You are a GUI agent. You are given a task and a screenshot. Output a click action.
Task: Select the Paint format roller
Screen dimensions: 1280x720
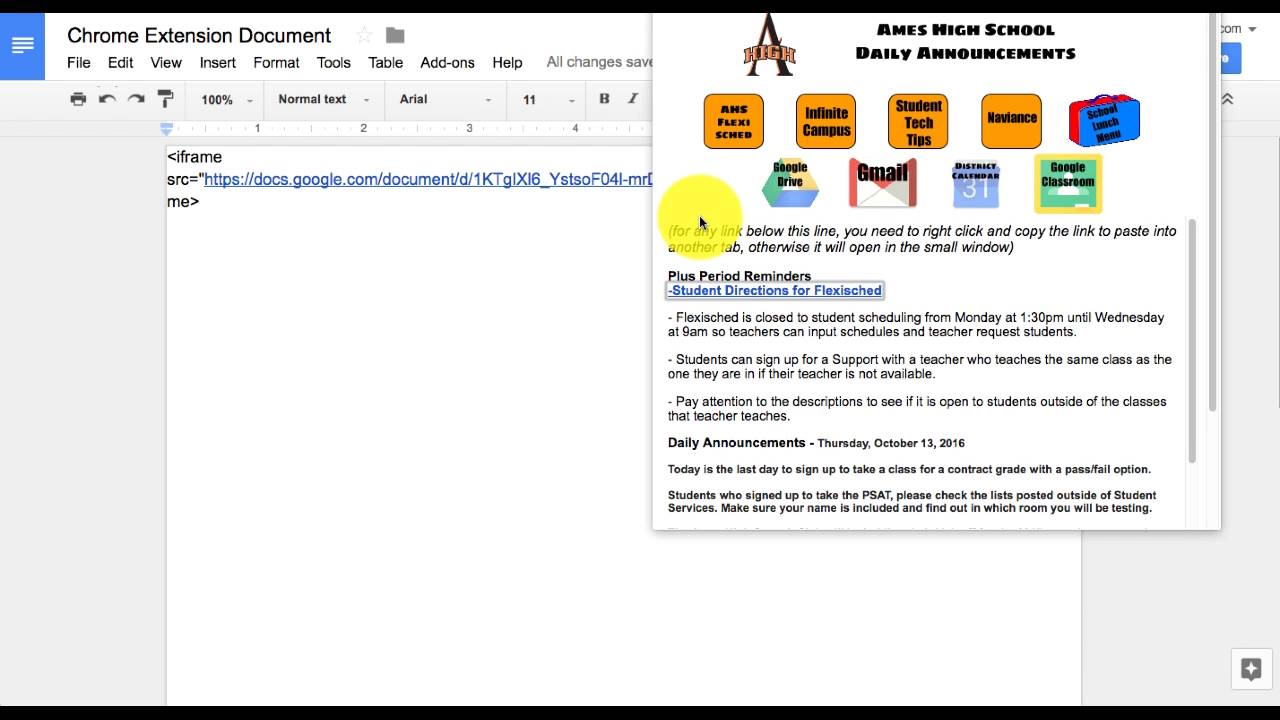[x=165, y=99]
